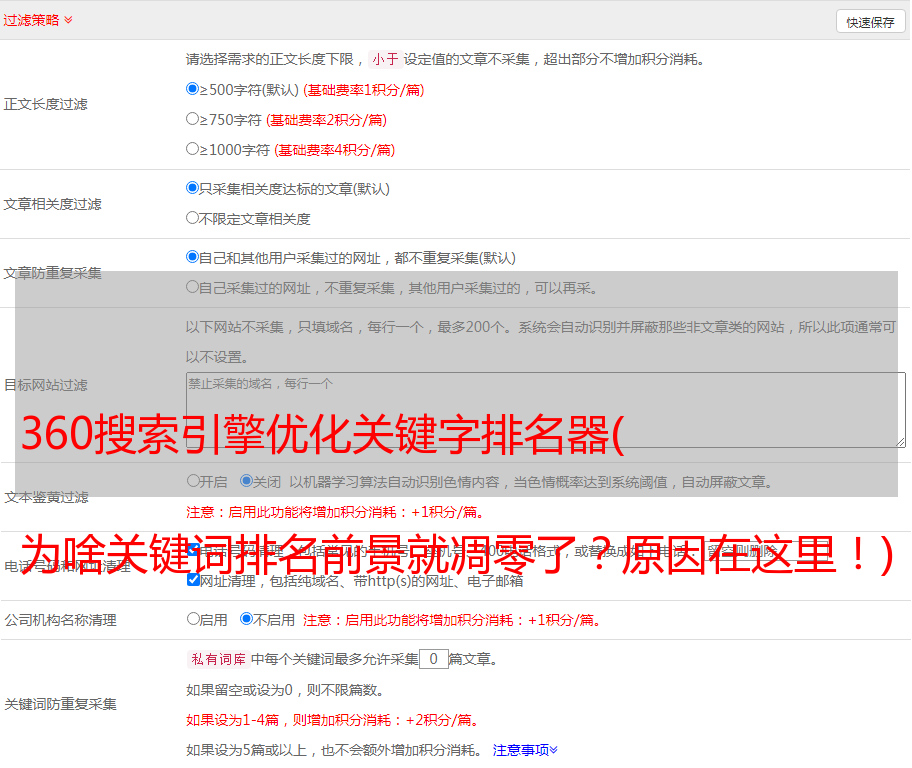
Task: Collapse the 过滤策略 section header
Action: (x=38, y=20)
